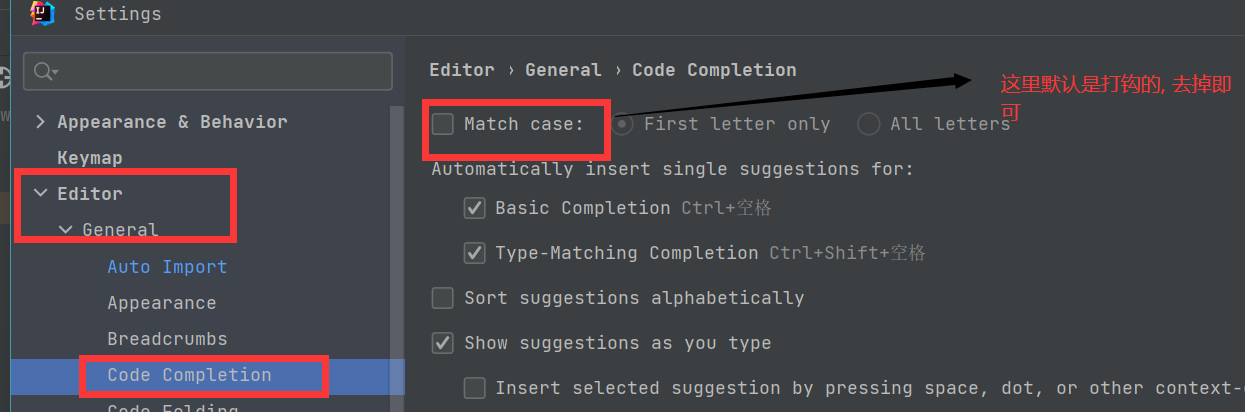Screen dimensions: 1245x412
Task: Enable Sort suggestions alphabetically
Action: 443,298
